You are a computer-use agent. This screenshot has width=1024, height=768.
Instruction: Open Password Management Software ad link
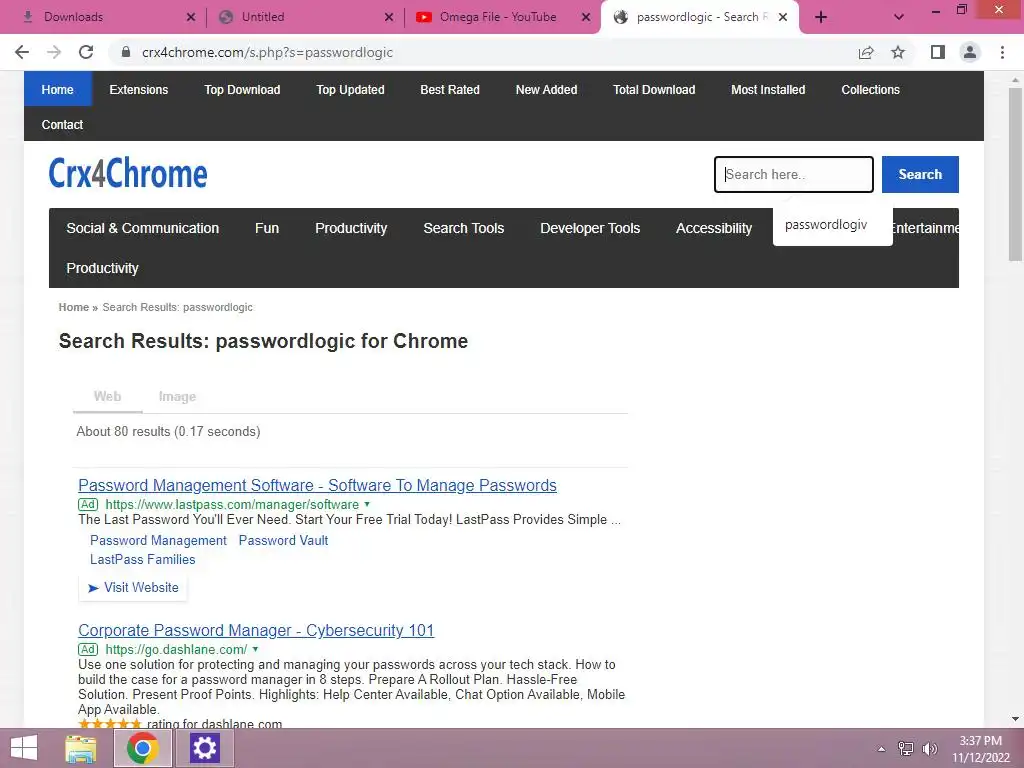(317, 485)
